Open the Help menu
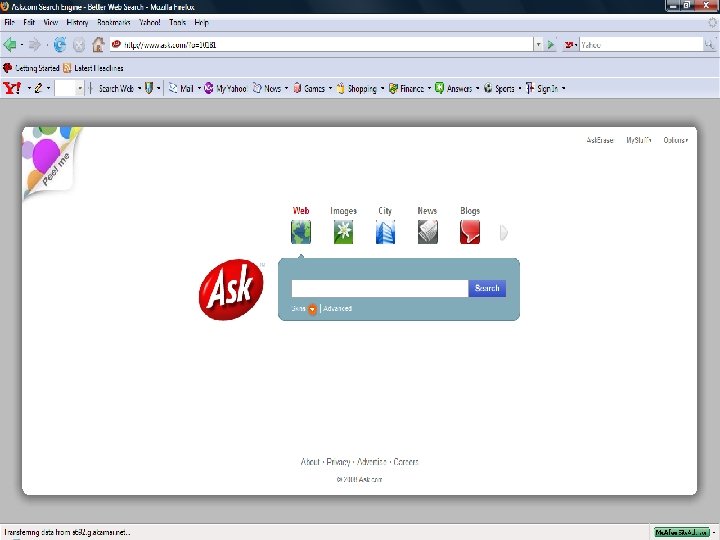 click(201, 22)
